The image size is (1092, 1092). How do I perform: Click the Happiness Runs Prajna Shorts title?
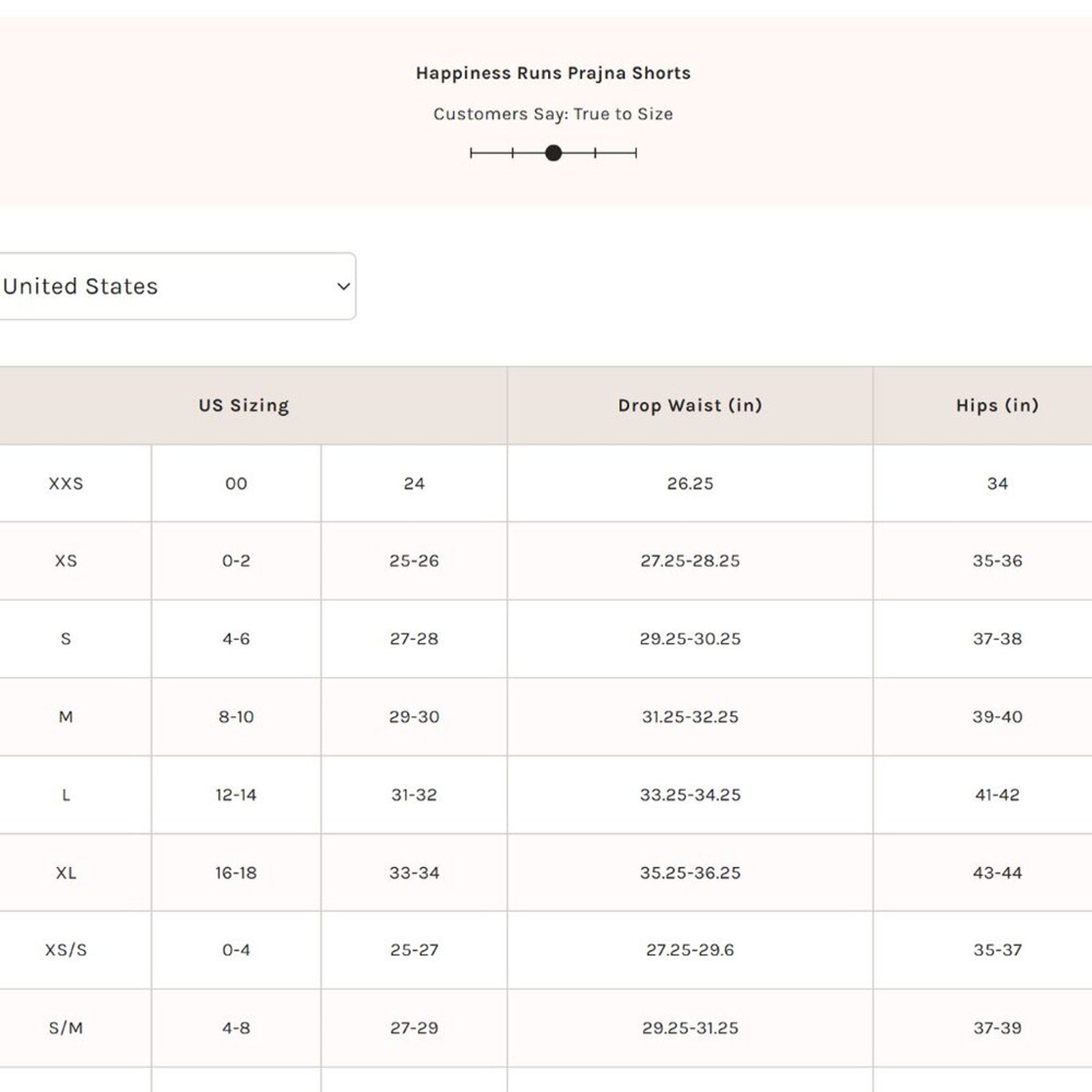[x=553, y=73]
